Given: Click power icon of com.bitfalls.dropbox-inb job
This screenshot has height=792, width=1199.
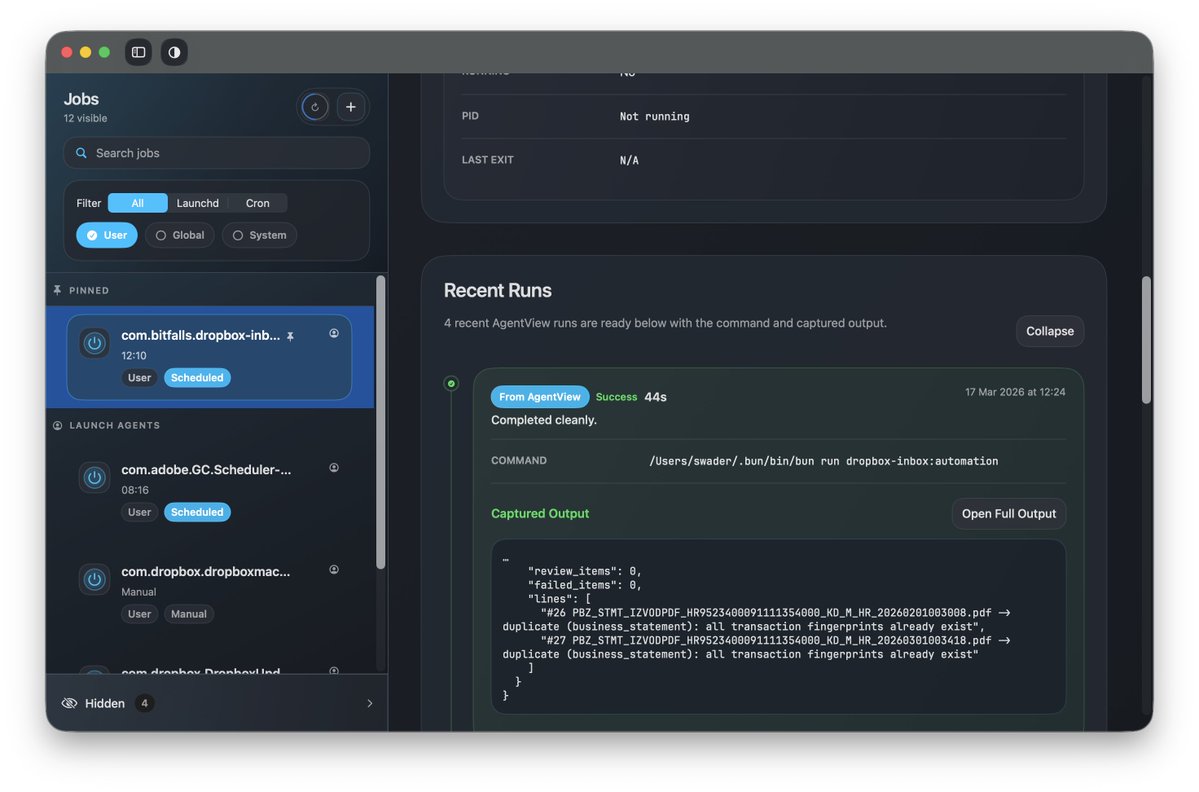Looking at the screenshot, I should 94,343.
